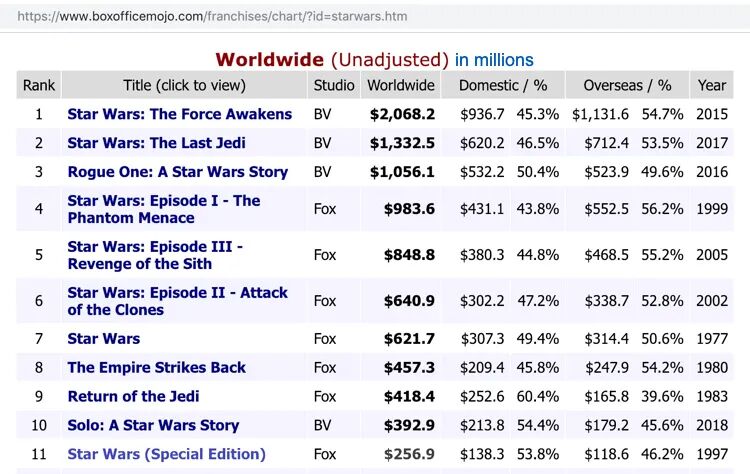
Task: Click Star Wars (Special Edition) link
Action: (166, 454)
